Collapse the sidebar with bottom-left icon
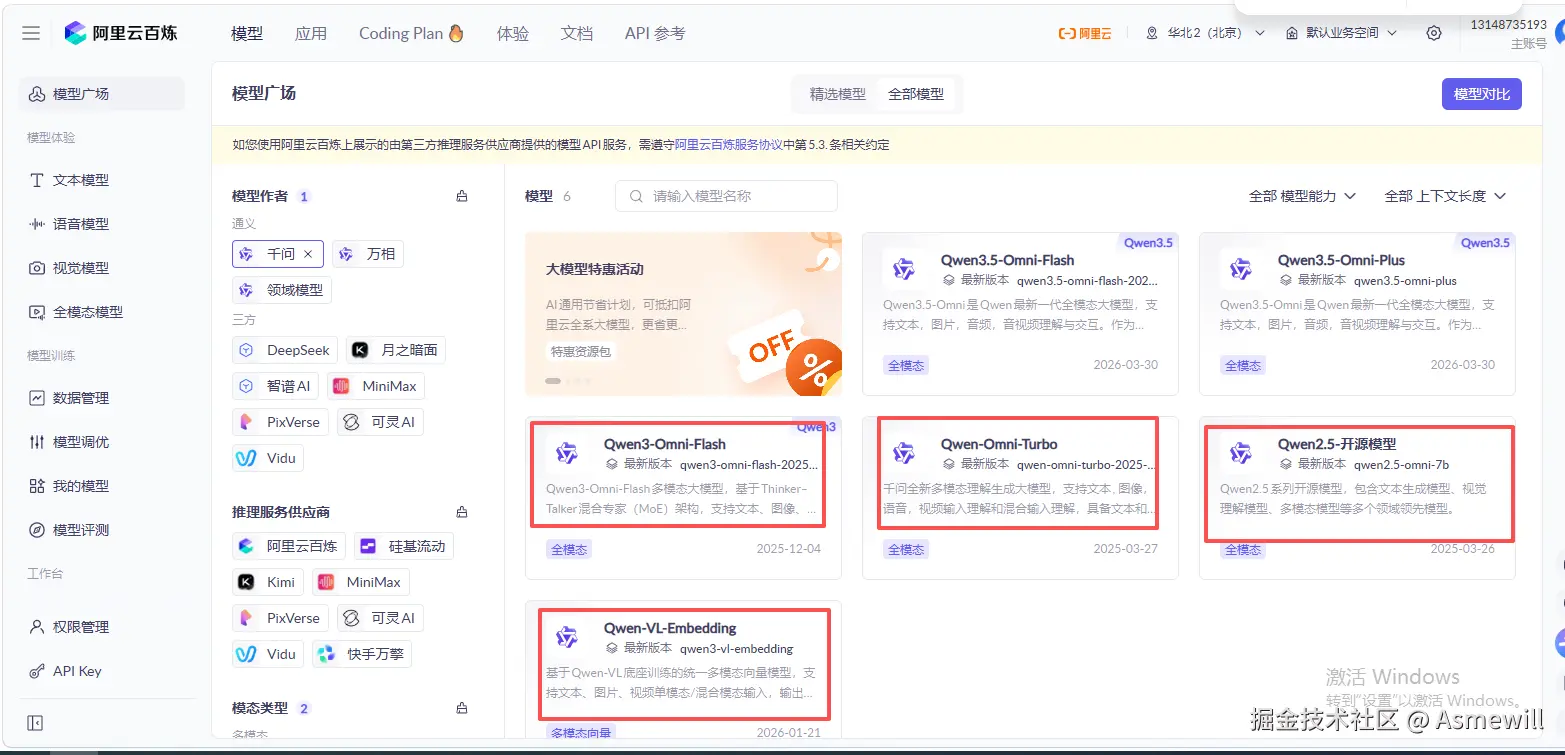This screenshot has height=755, width=1565. [35, 723]
